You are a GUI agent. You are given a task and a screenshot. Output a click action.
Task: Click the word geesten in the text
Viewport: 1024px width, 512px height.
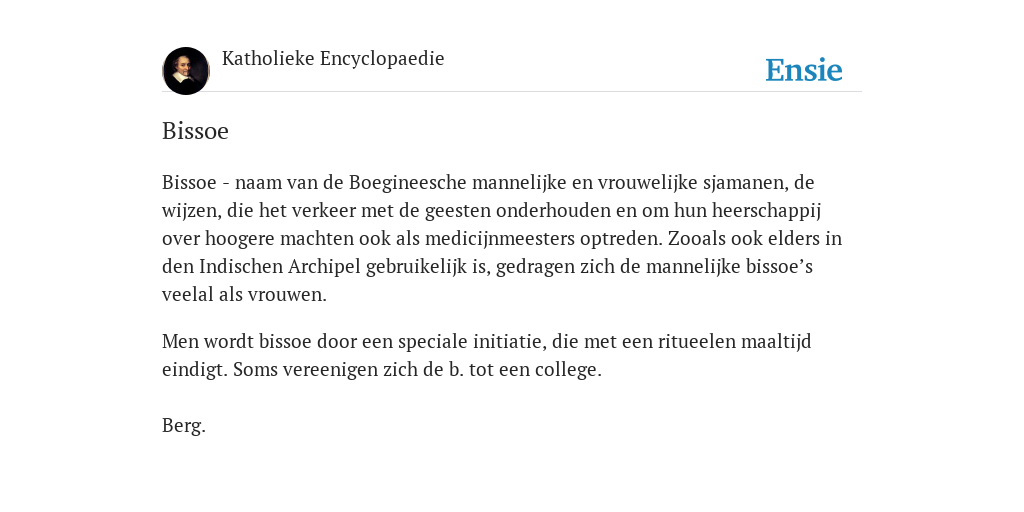(458, 210)
